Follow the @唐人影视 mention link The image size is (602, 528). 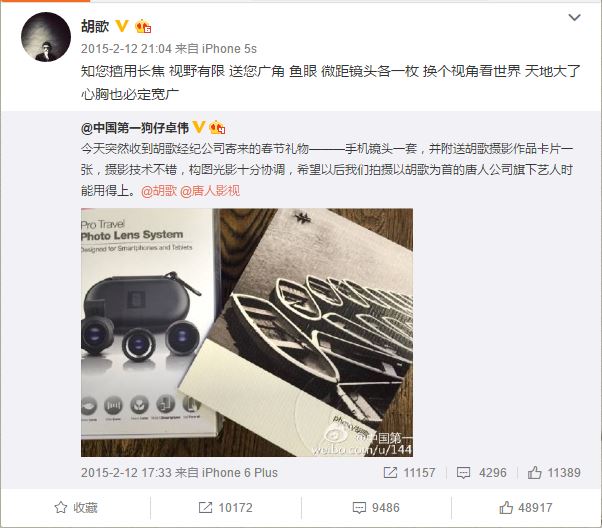(x=210, y=190)
